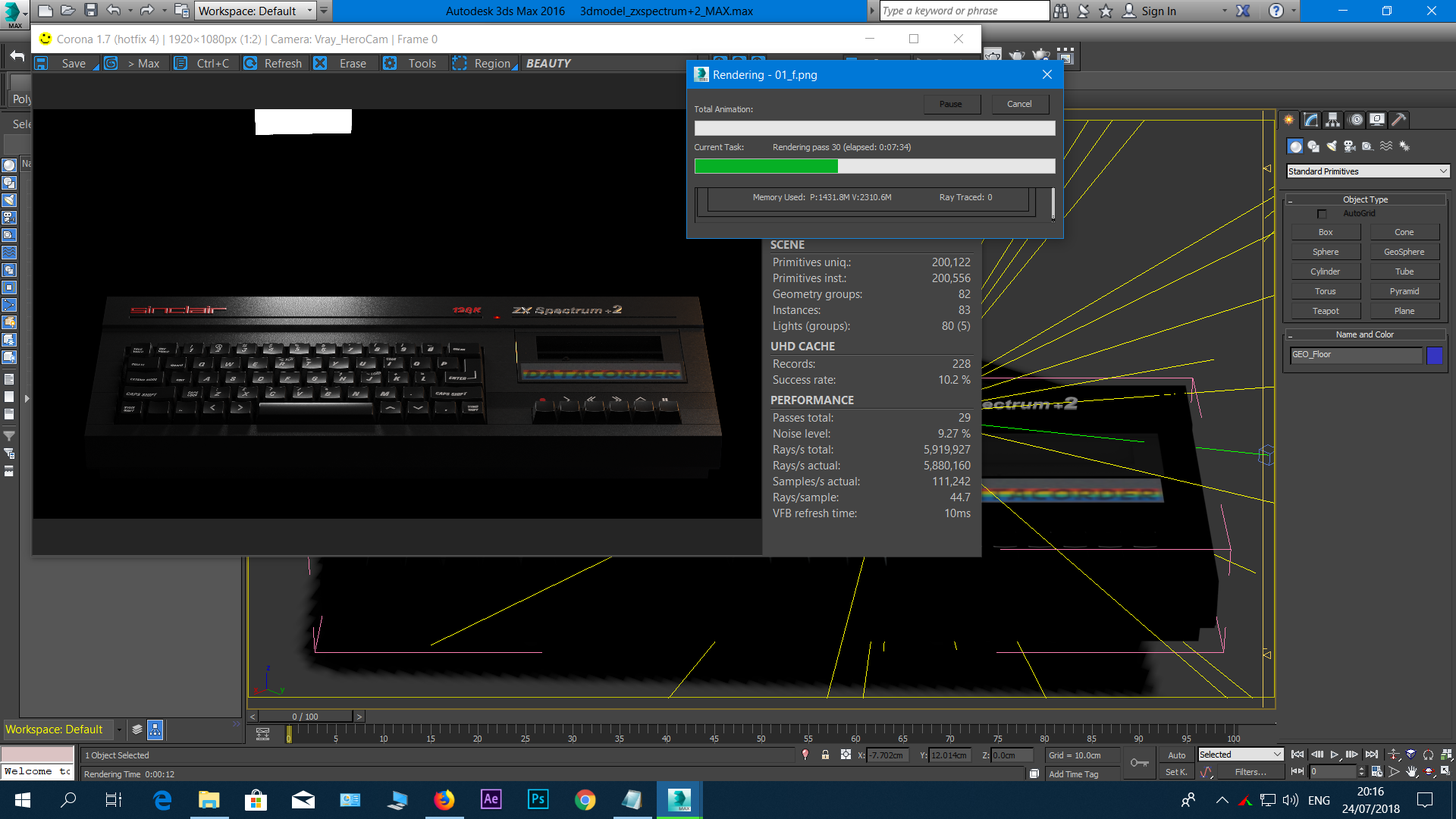
Task: Click Maximize Viewport Toggle icon
Action: click(x=1446, y=771)
